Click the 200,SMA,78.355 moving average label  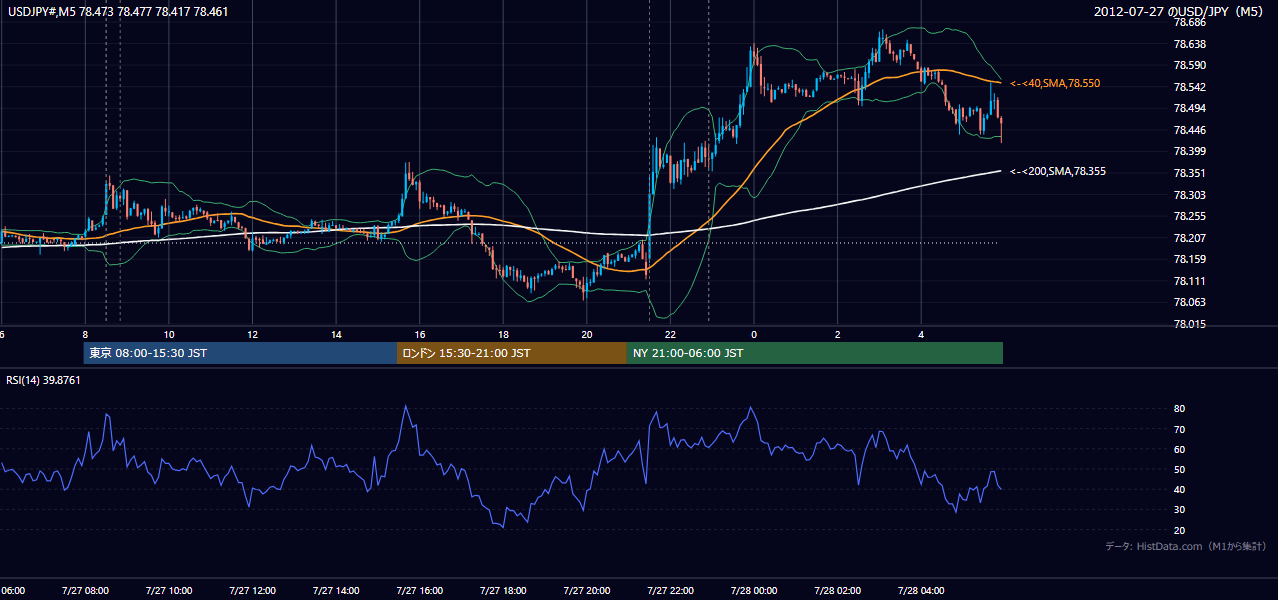click(1058, 171)
